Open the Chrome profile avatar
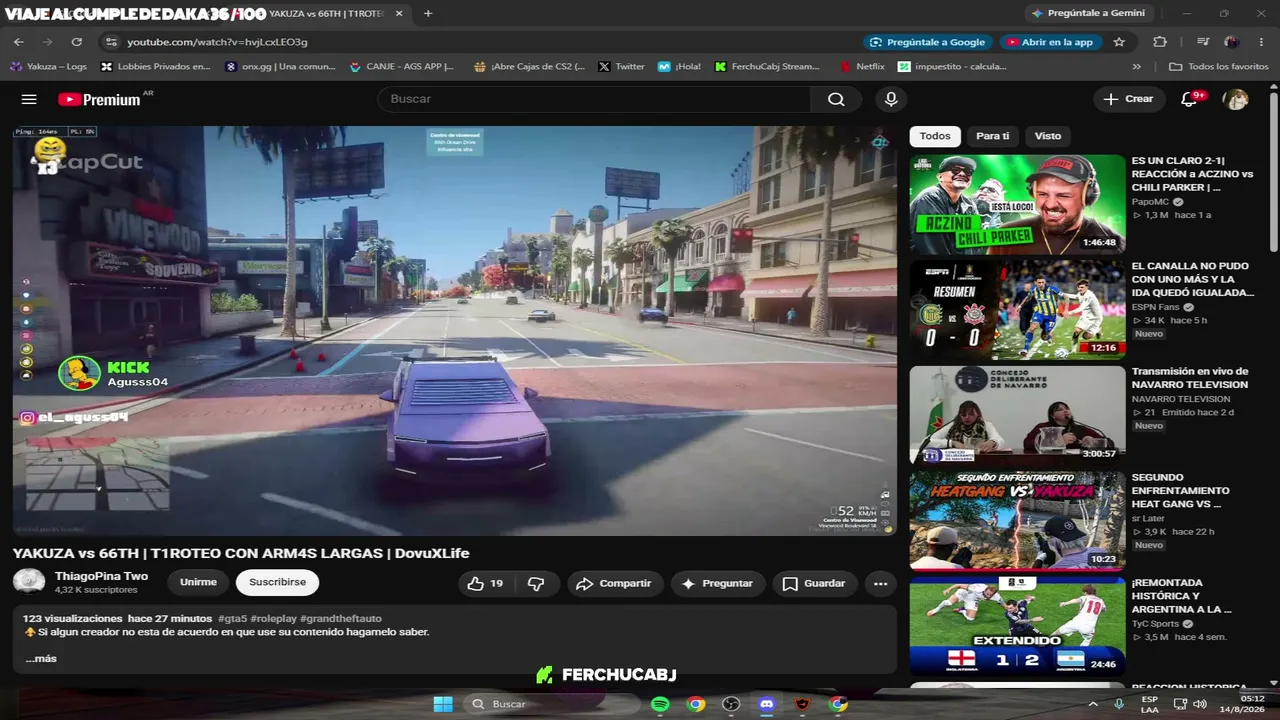The image size is (1280, 720). coord(1231,42)
